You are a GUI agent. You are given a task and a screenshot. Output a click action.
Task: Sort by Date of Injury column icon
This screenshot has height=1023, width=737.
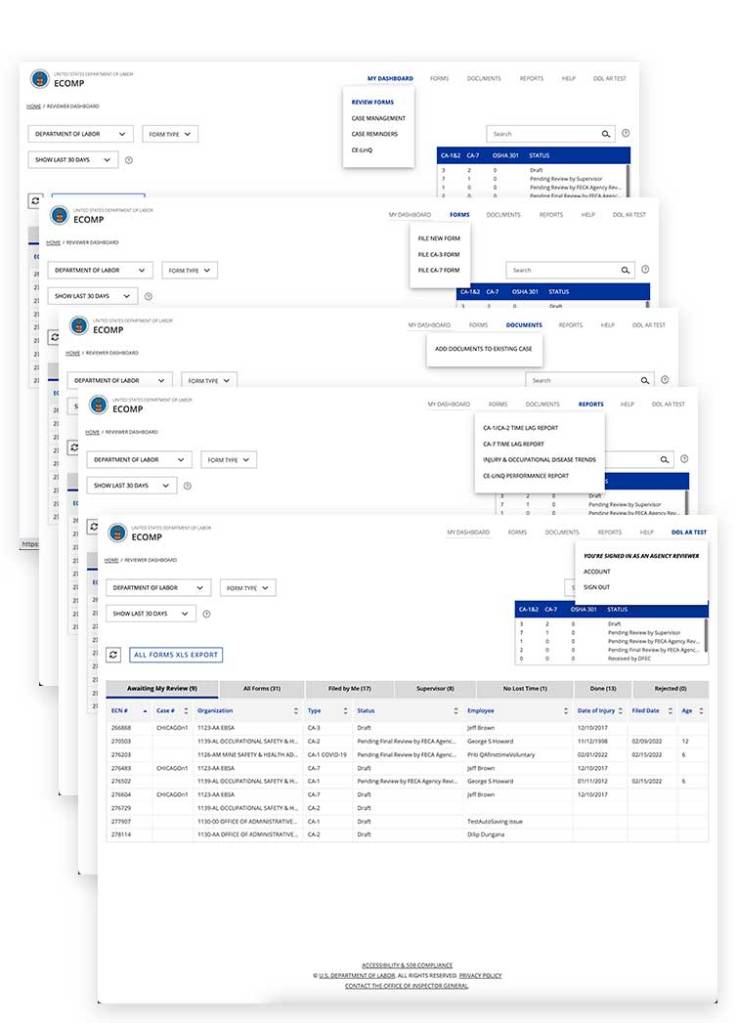click(622, 711)
